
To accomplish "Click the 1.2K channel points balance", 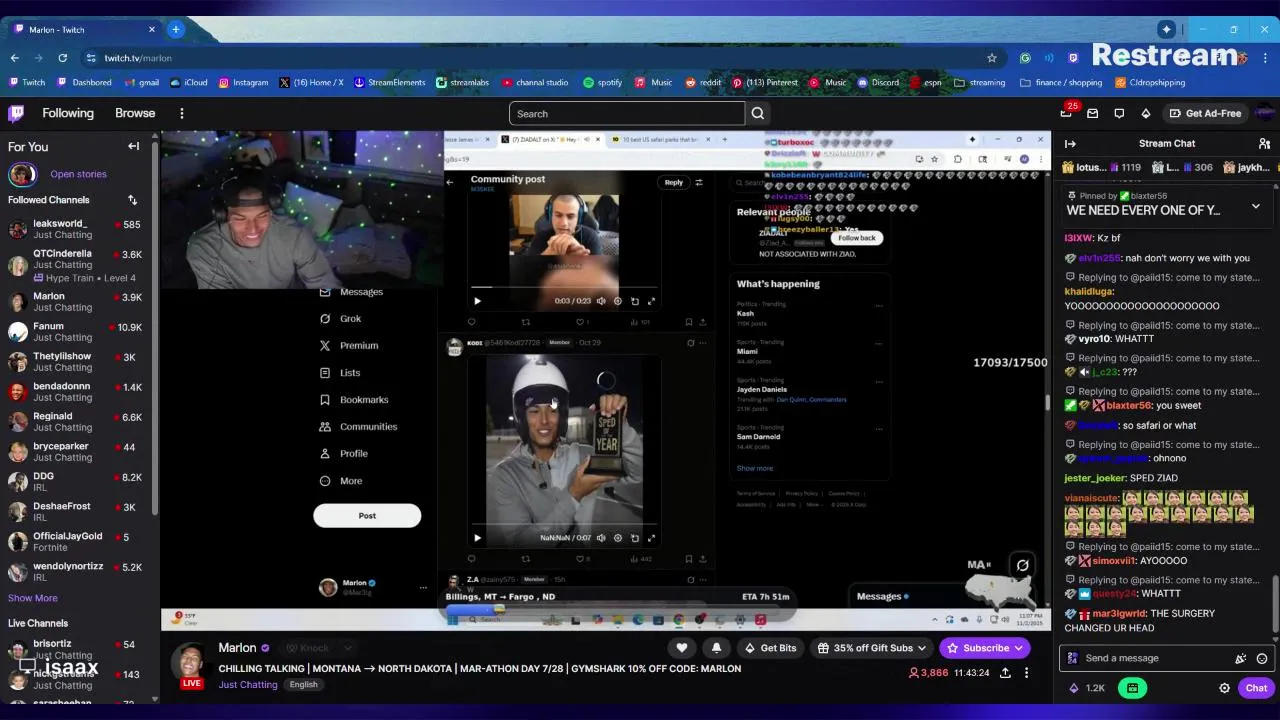I will (x=1086, y=688).
